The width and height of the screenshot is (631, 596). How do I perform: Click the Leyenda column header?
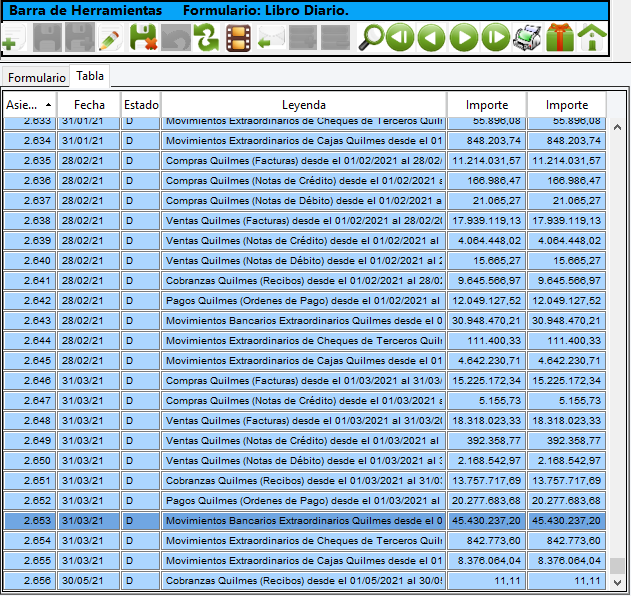point(303,105)
